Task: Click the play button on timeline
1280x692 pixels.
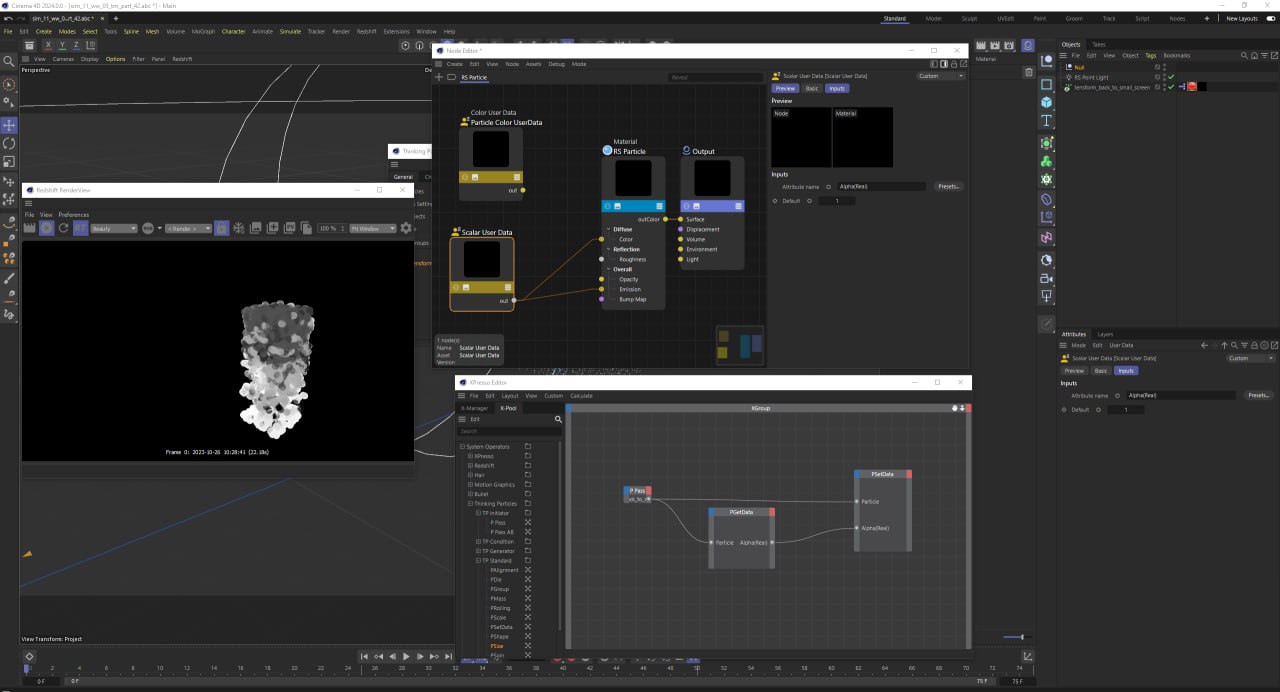Action: coord(406,656)
